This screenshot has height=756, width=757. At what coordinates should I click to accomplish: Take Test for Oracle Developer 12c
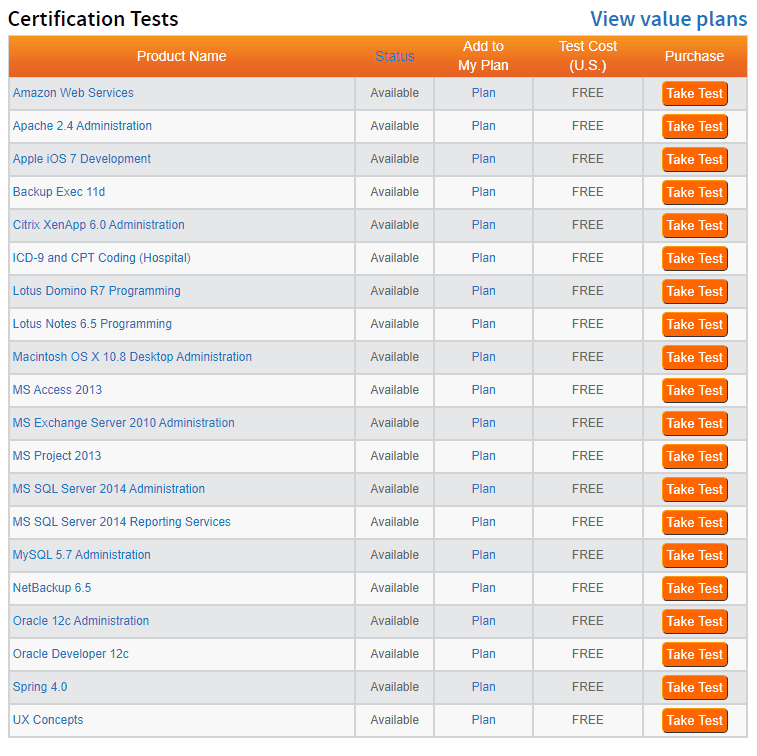[x=694, y=654]
